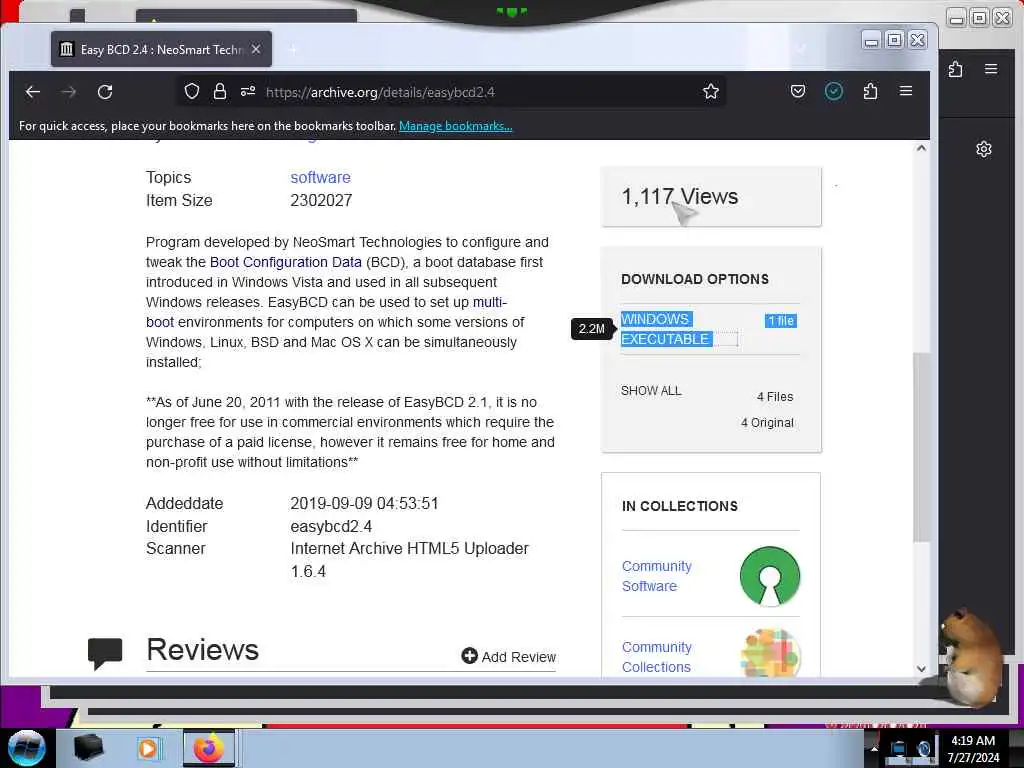
Task: Click the DOWNLOAD OPTIONS heading
Action: coord(695,279)
